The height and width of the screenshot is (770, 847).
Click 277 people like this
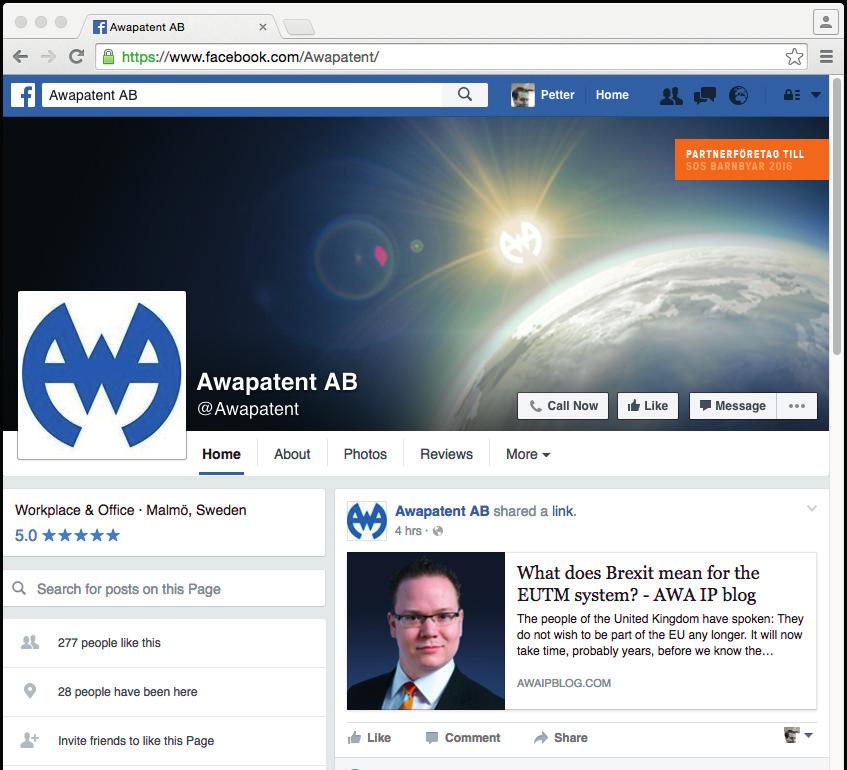(109, 643)
